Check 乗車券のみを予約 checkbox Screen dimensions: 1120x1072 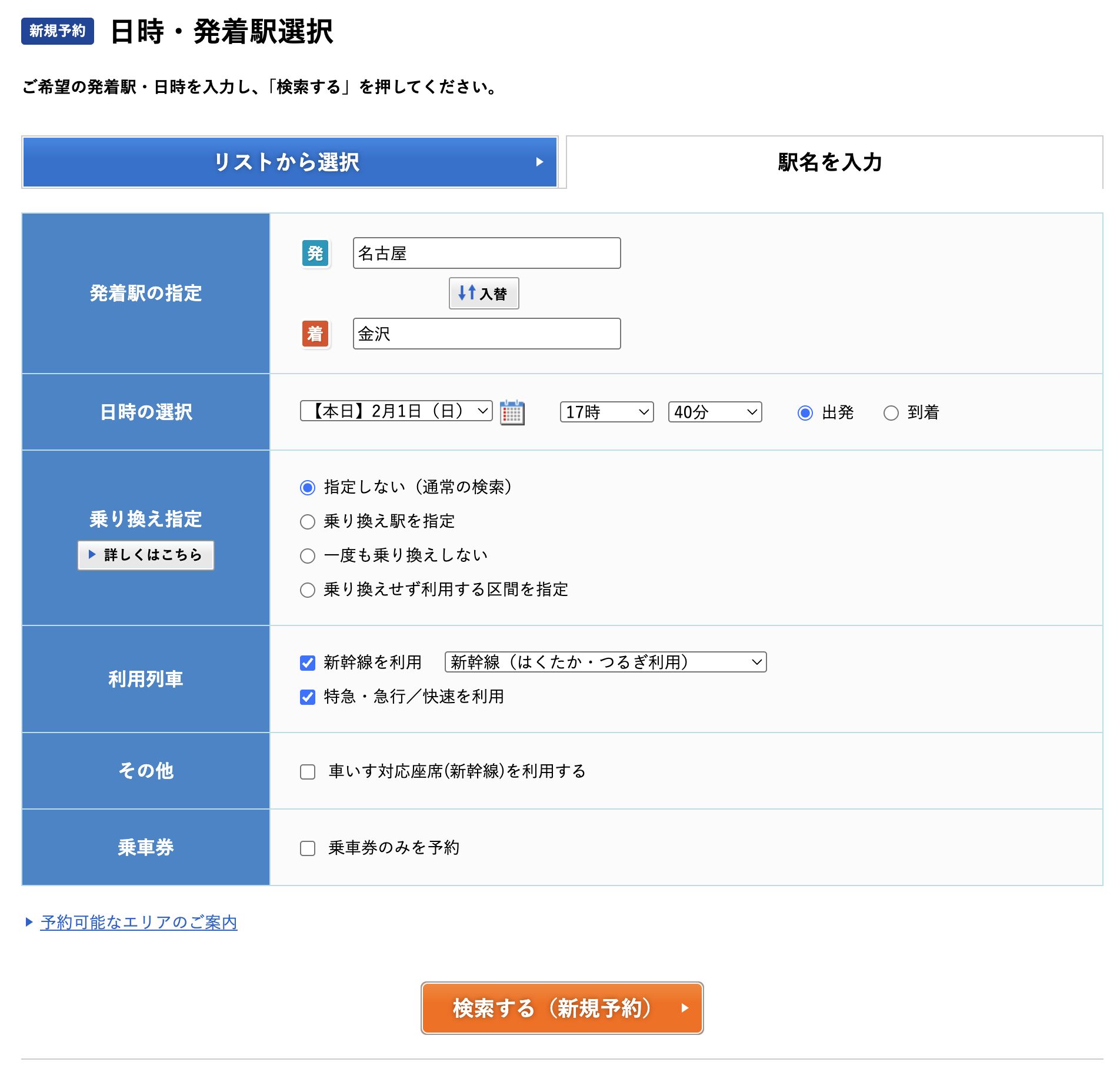click(307, 847)
